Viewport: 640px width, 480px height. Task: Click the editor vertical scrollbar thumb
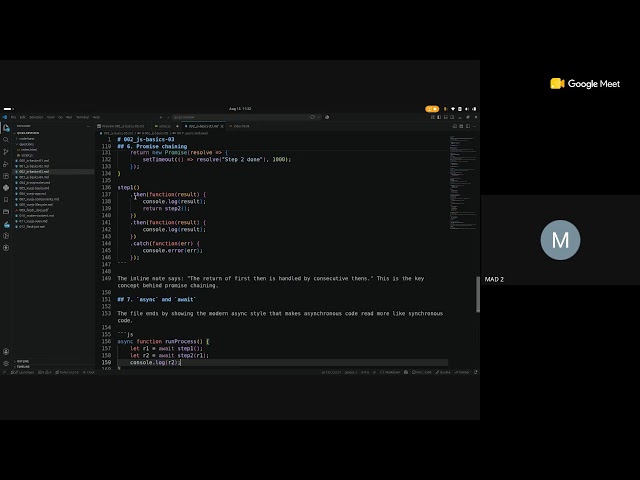[478, 294]
